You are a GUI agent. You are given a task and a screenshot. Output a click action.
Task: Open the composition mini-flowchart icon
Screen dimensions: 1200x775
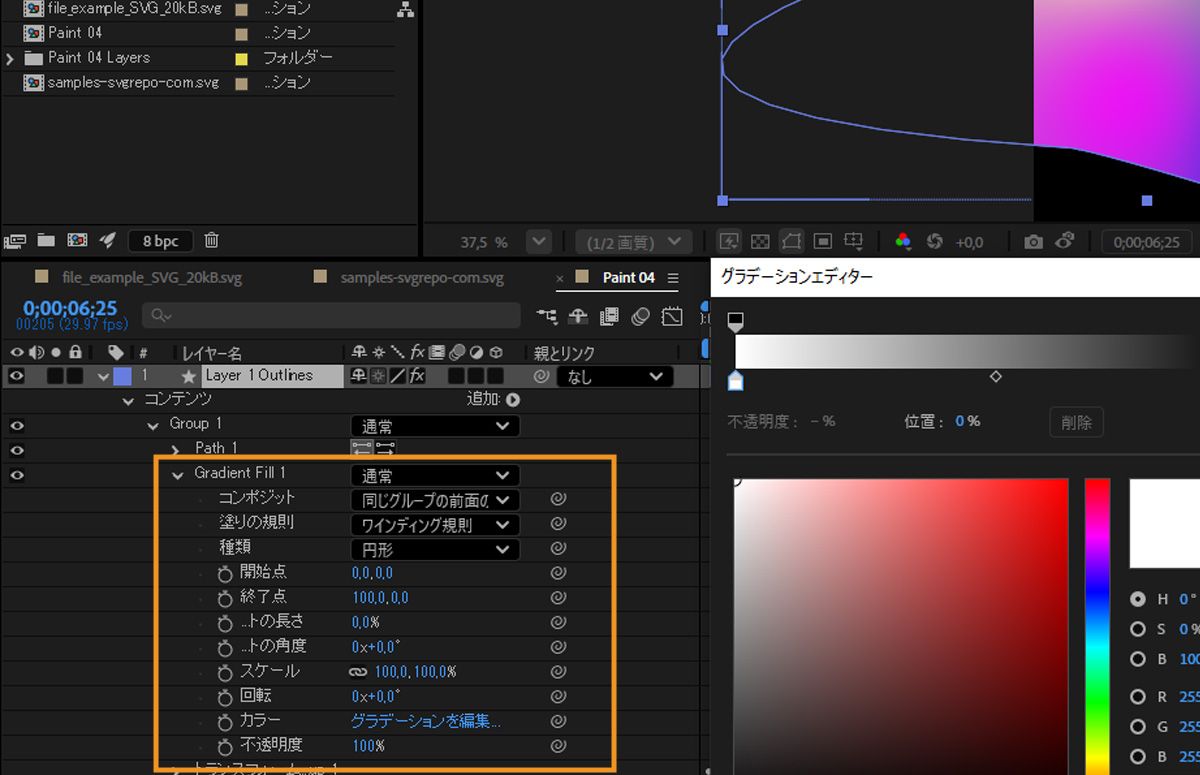(547, 316)
